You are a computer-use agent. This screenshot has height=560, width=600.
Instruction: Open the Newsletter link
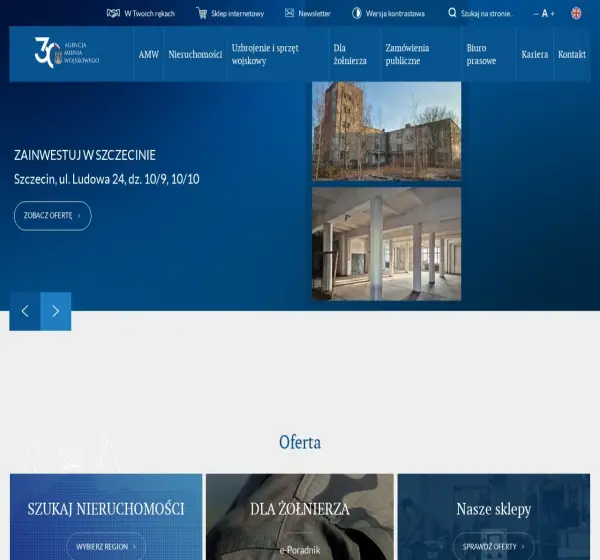click(315, 13)
